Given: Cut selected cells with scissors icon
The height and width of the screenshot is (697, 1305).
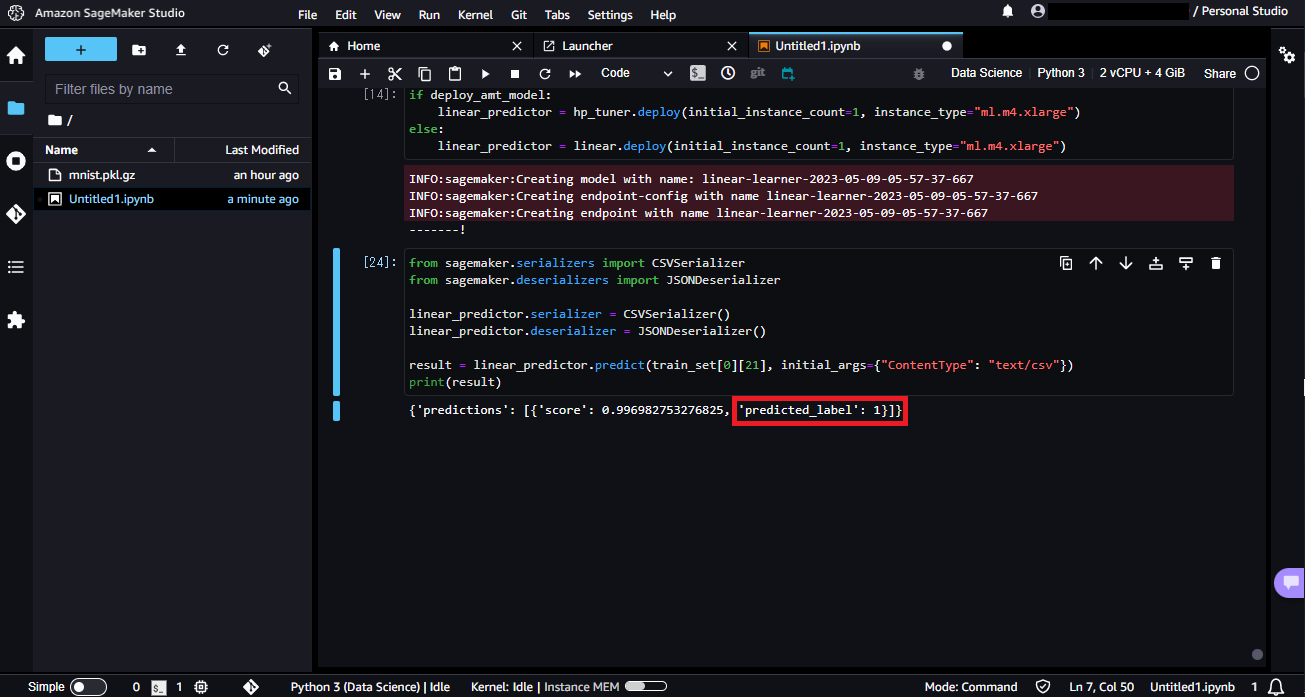Looking at the screenshot, I should [x=395, y=74].
